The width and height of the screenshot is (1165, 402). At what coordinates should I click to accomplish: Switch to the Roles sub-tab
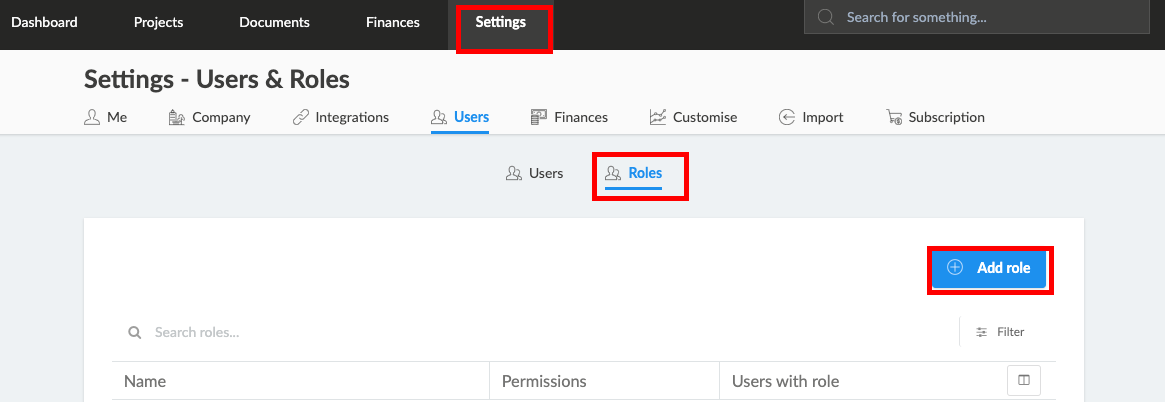point(634,173)
